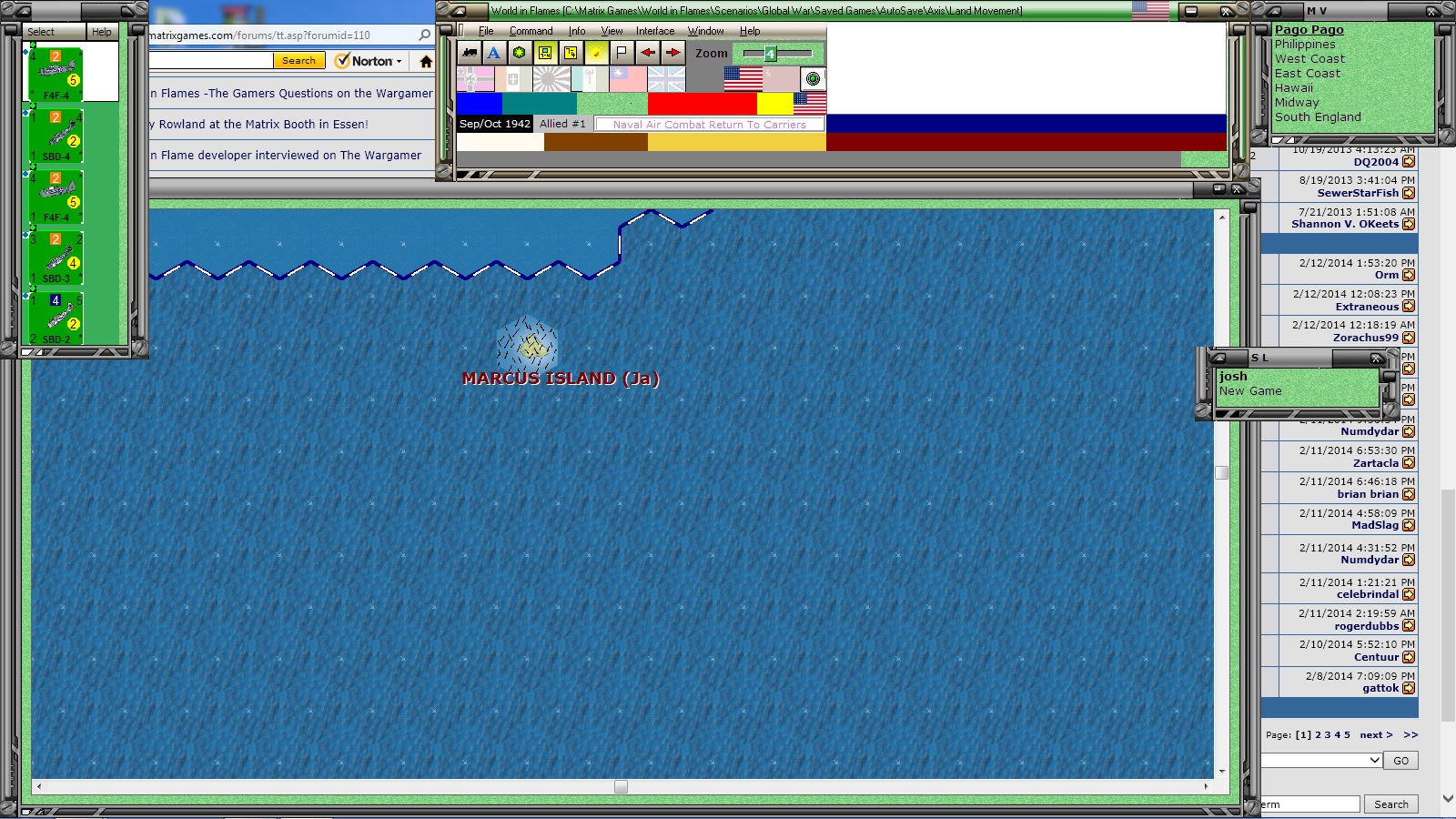Open the Window menu

tap(705, 31)
